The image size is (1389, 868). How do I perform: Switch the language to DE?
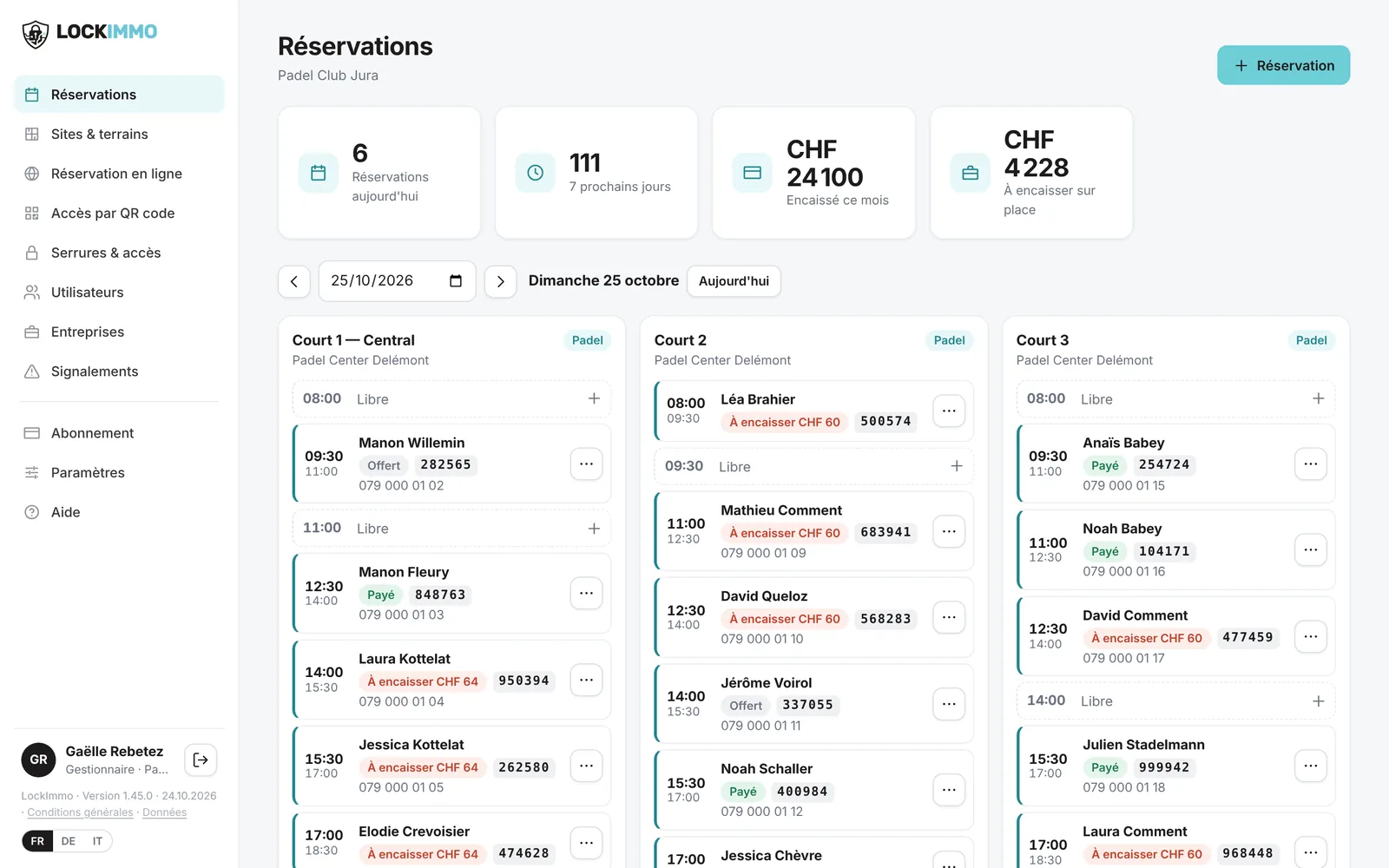[69, 841]
